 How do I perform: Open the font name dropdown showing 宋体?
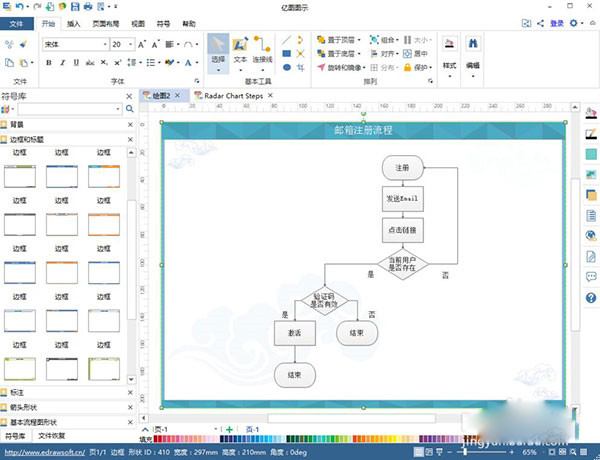[x=74, y=44]
